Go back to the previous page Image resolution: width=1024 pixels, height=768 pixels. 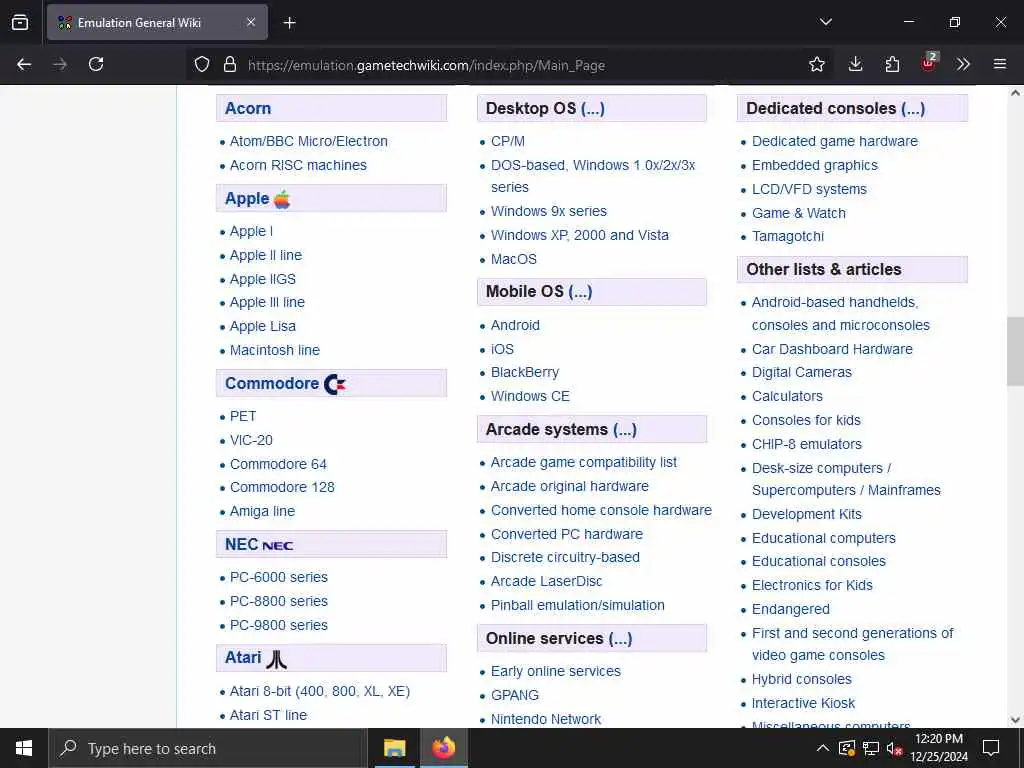coord(24,64)
